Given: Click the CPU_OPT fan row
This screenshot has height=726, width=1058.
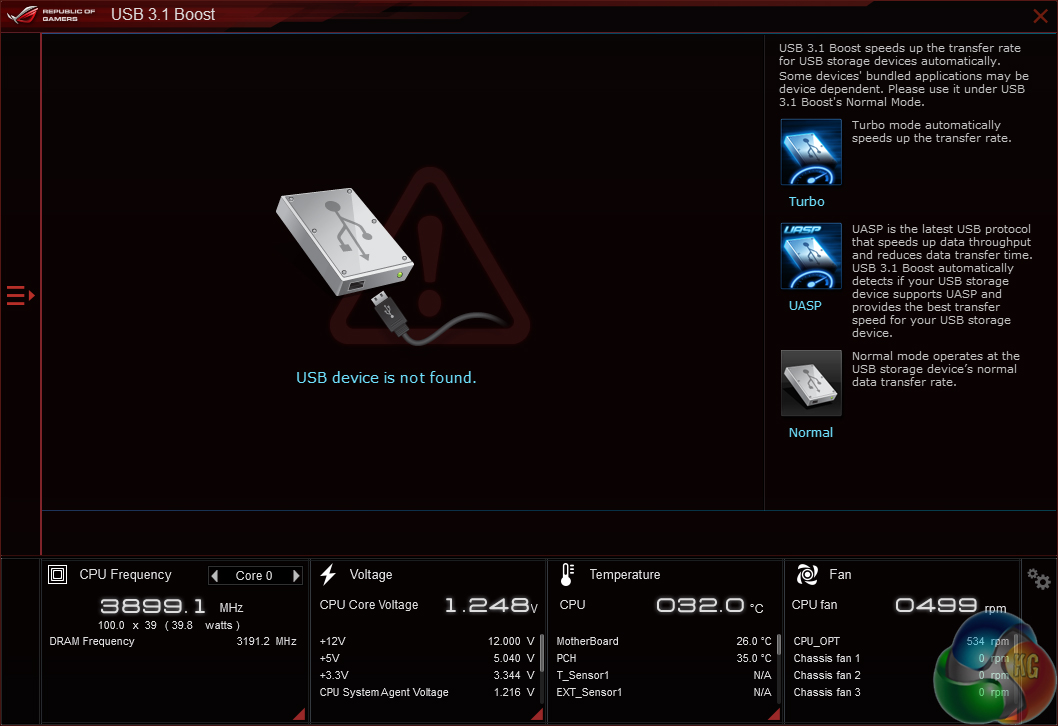Looking at the screenshot, I should 901,641.
